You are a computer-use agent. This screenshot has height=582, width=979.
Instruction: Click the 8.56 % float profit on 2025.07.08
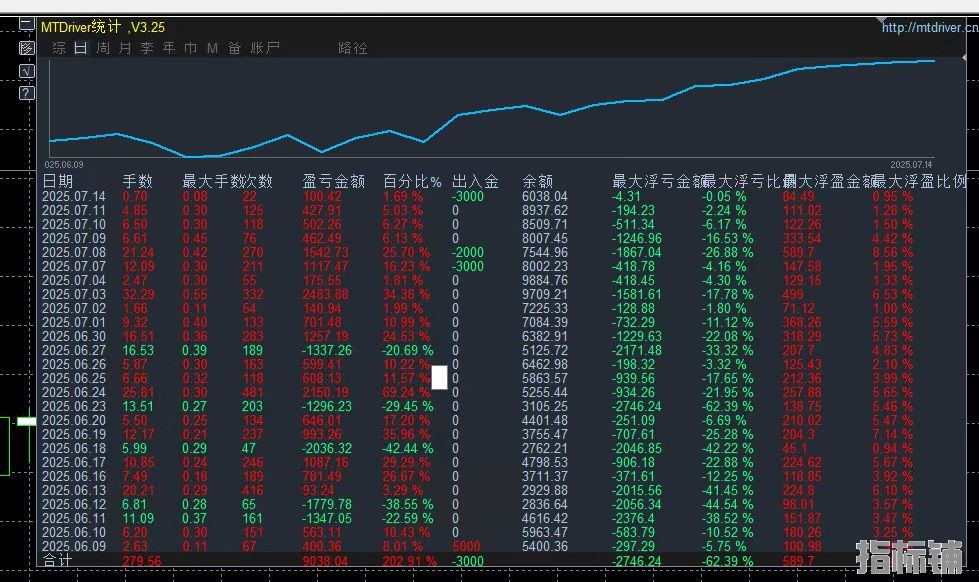point(893,252)
